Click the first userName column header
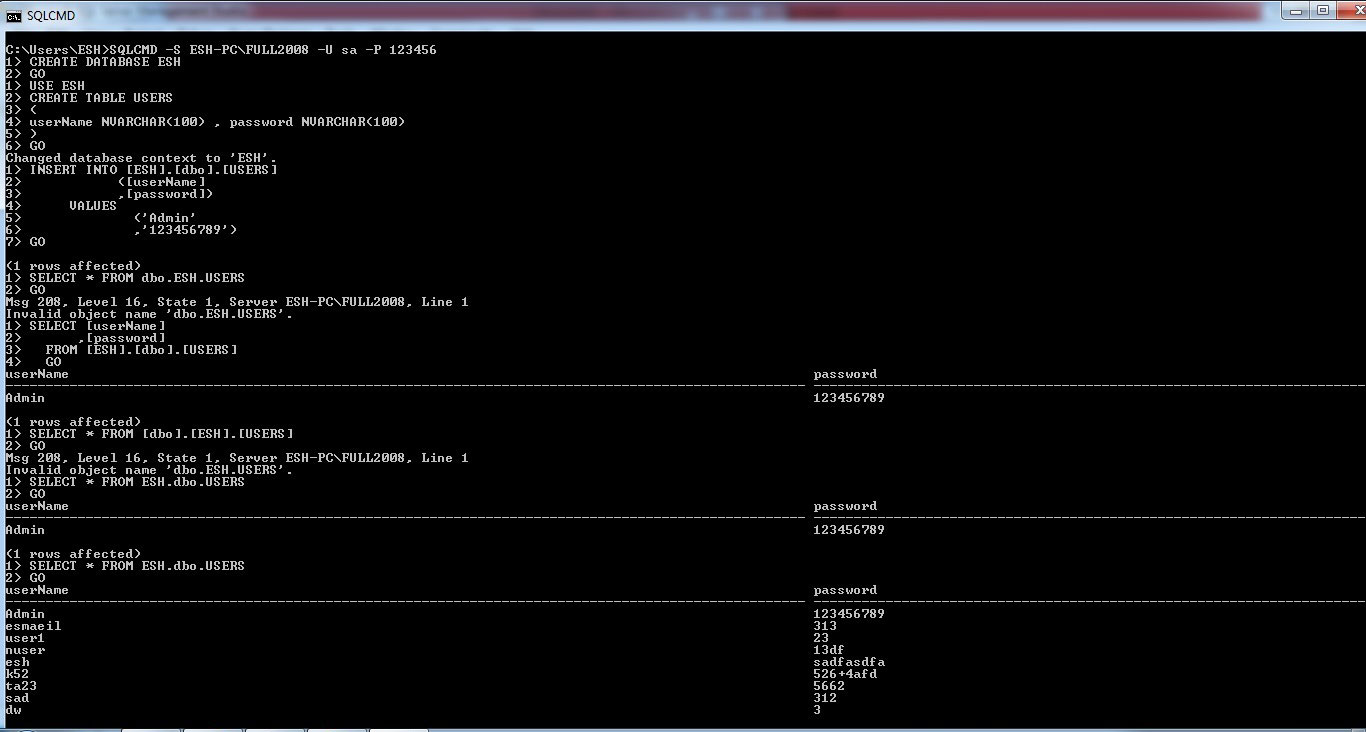 (x=37, y=374)
